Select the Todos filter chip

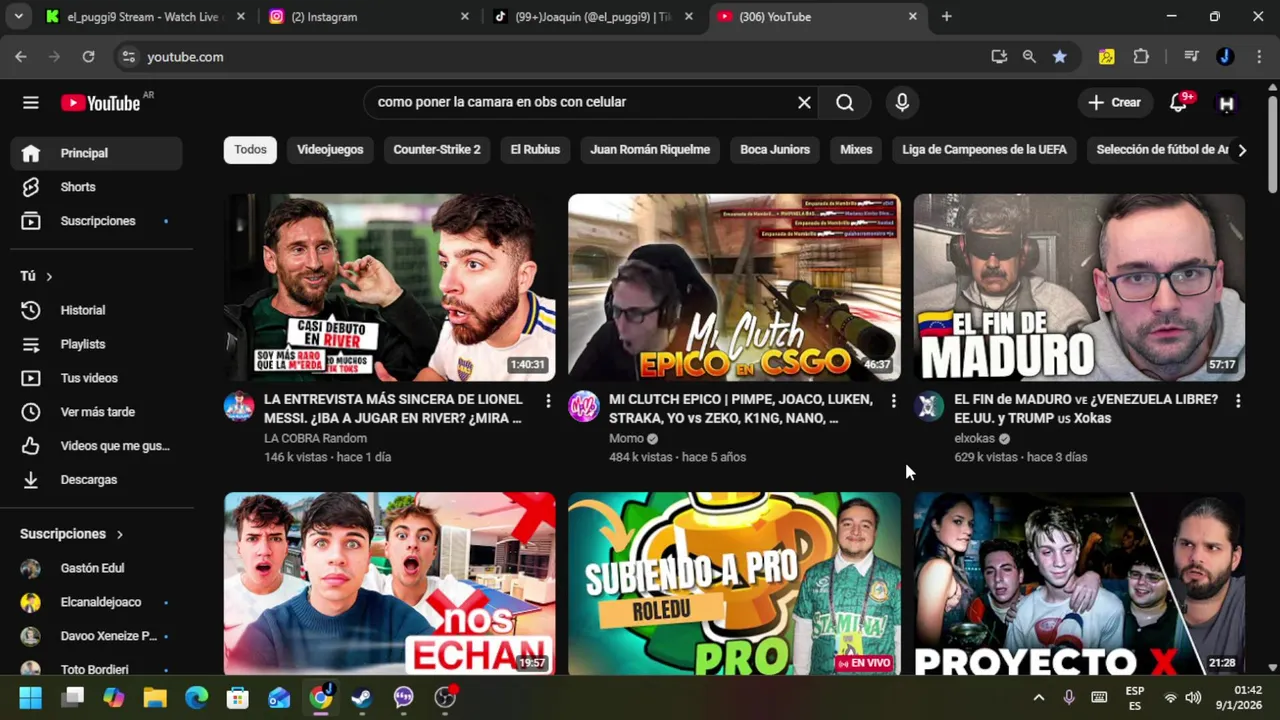click(251, 150)
